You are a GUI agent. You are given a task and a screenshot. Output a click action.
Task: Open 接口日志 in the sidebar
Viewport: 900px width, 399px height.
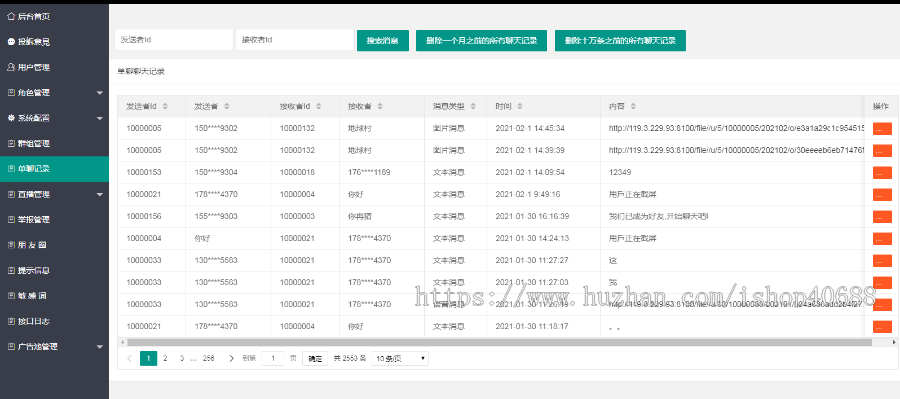coord(54,321)
